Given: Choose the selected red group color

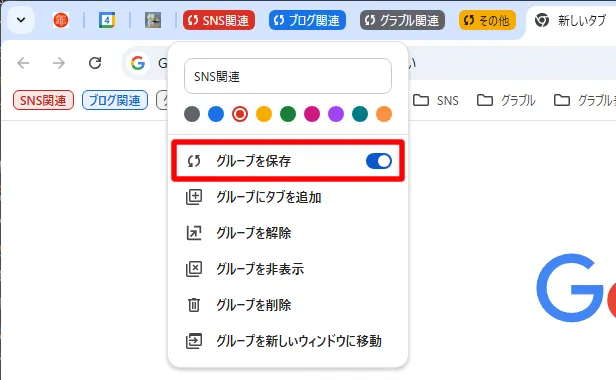Looking at the screenshot, I should pos(240,114).
